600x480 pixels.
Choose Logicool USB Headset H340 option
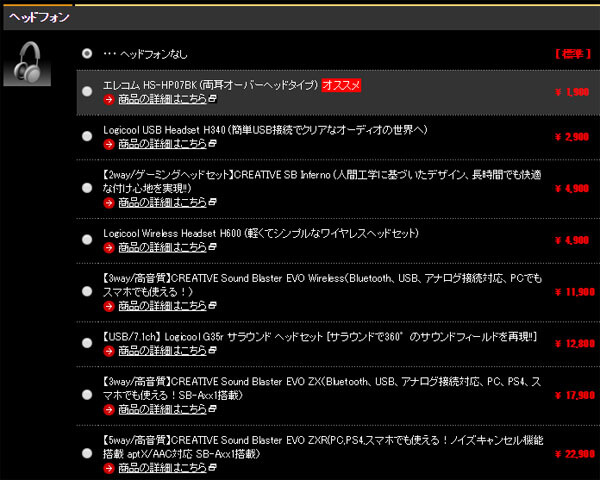[87, 136]
